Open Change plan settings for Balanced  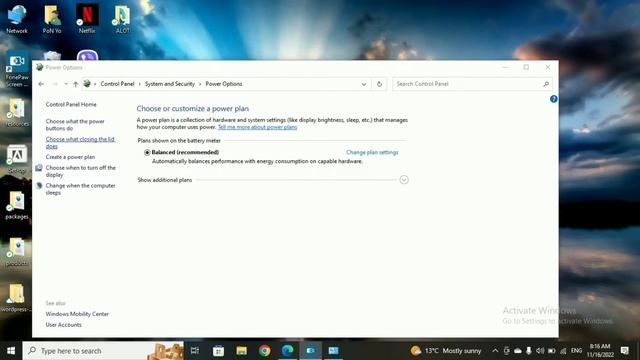pyautogui.click(x=372, y=152)
